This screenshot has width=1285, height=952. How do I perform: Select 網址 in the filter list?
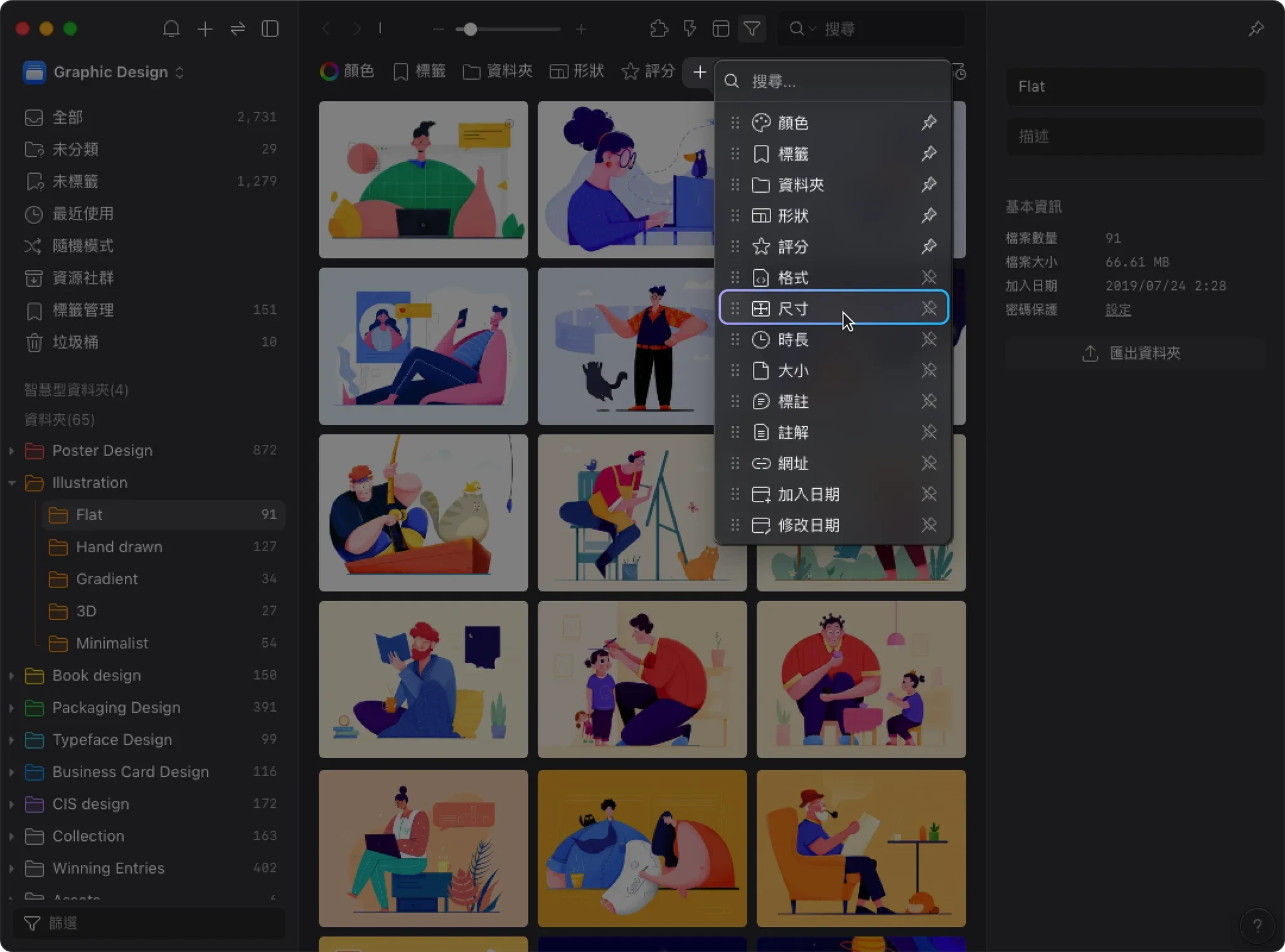(x=833, y=463)
